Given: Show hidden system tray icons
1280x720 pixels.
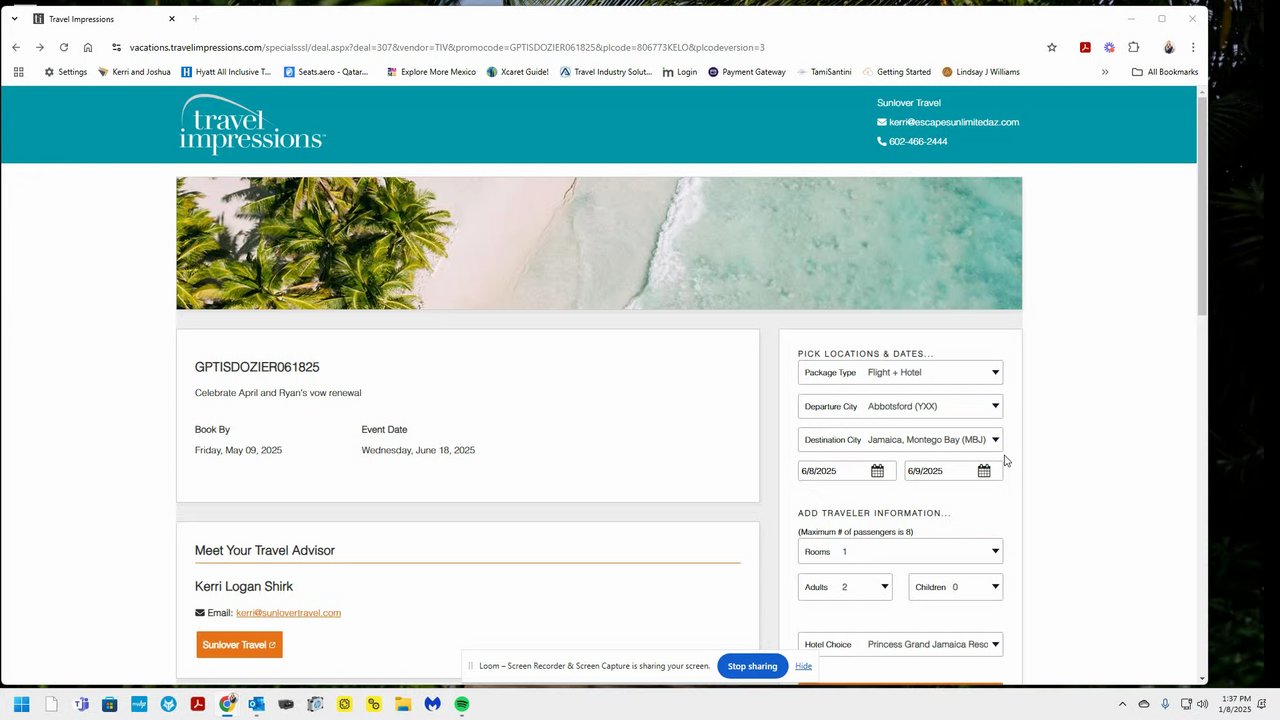Looking at the screenshot, I should (x=1122, y=704).
